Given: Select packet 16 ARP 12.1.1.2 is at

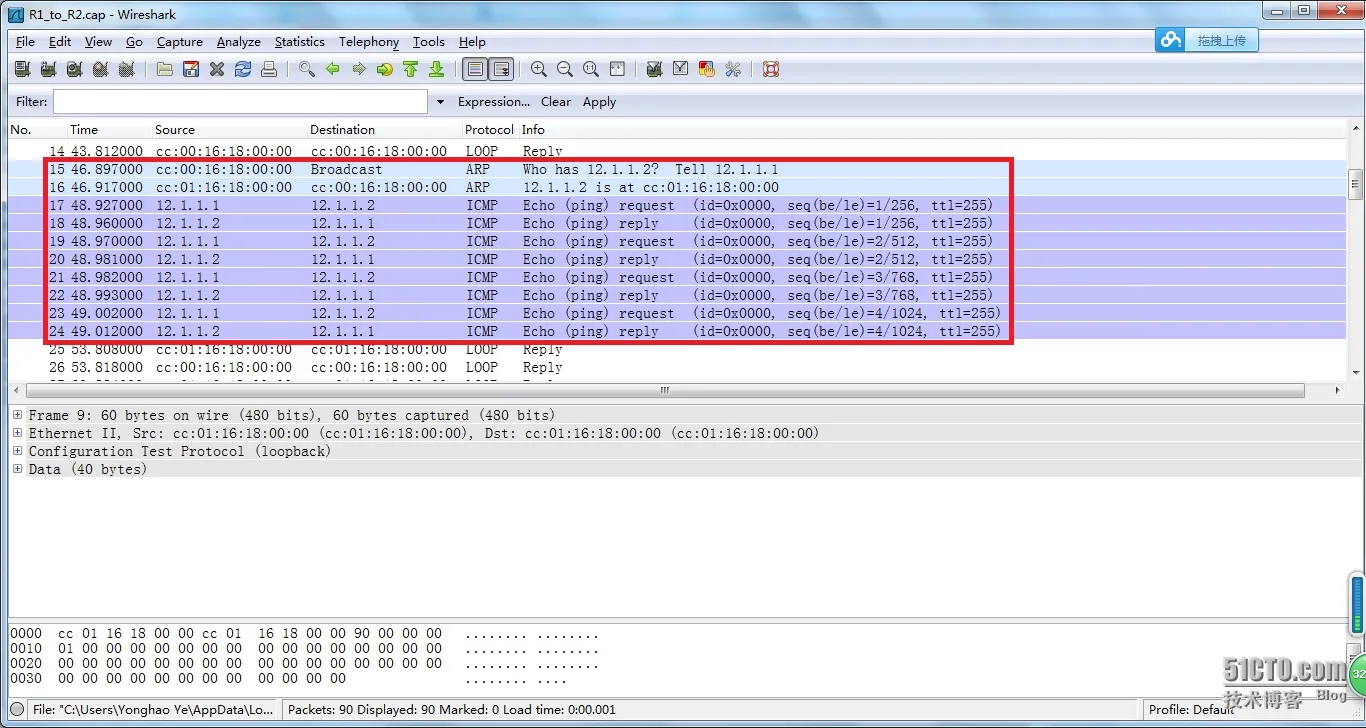Looking at the screenshot, I should coord(677,188).
